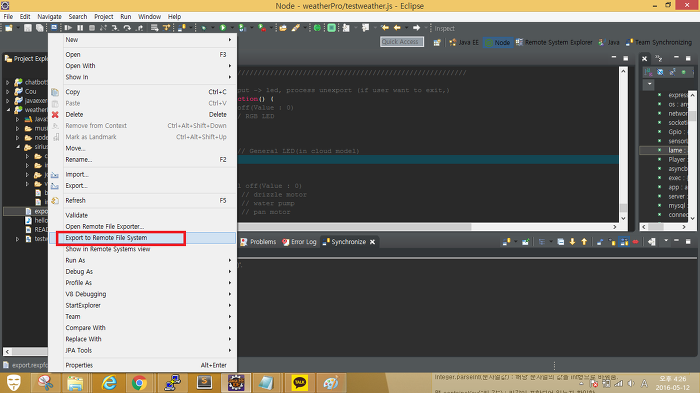Click the New file toolbar icon
Viewport: 700px width, 393px height.
(8, 28)
